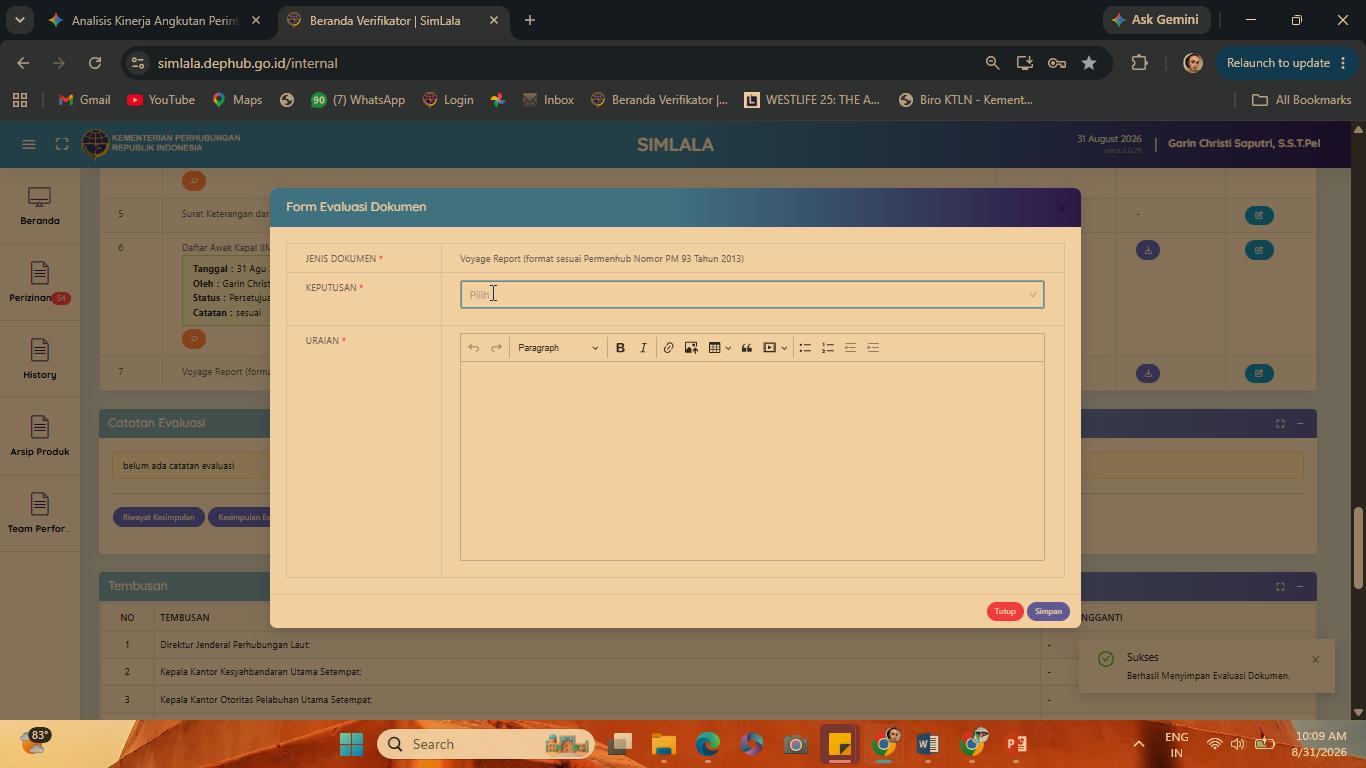Insert a link in Uraian editor

pos(668,348)
